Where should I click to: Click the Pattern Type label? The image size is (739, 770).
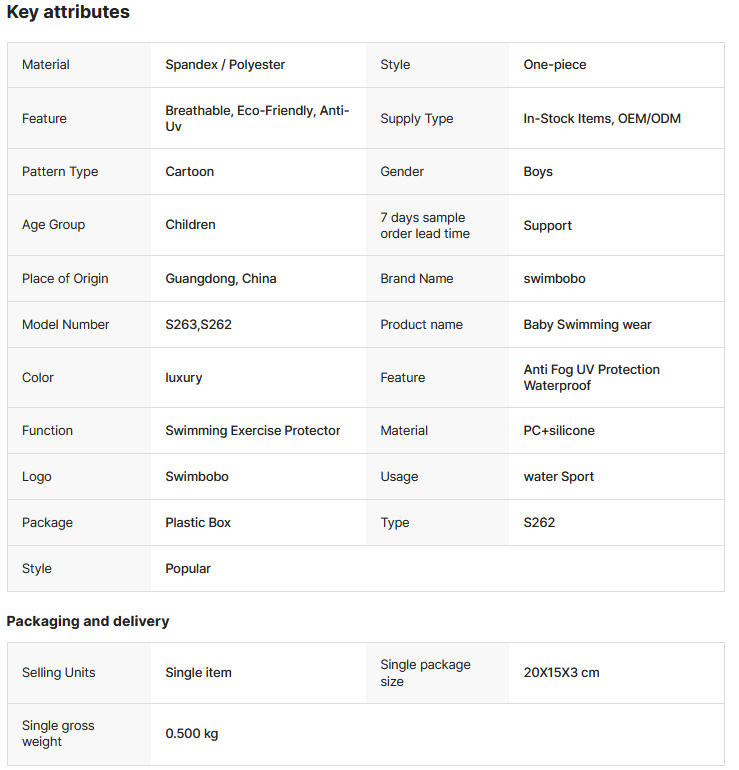60,172
